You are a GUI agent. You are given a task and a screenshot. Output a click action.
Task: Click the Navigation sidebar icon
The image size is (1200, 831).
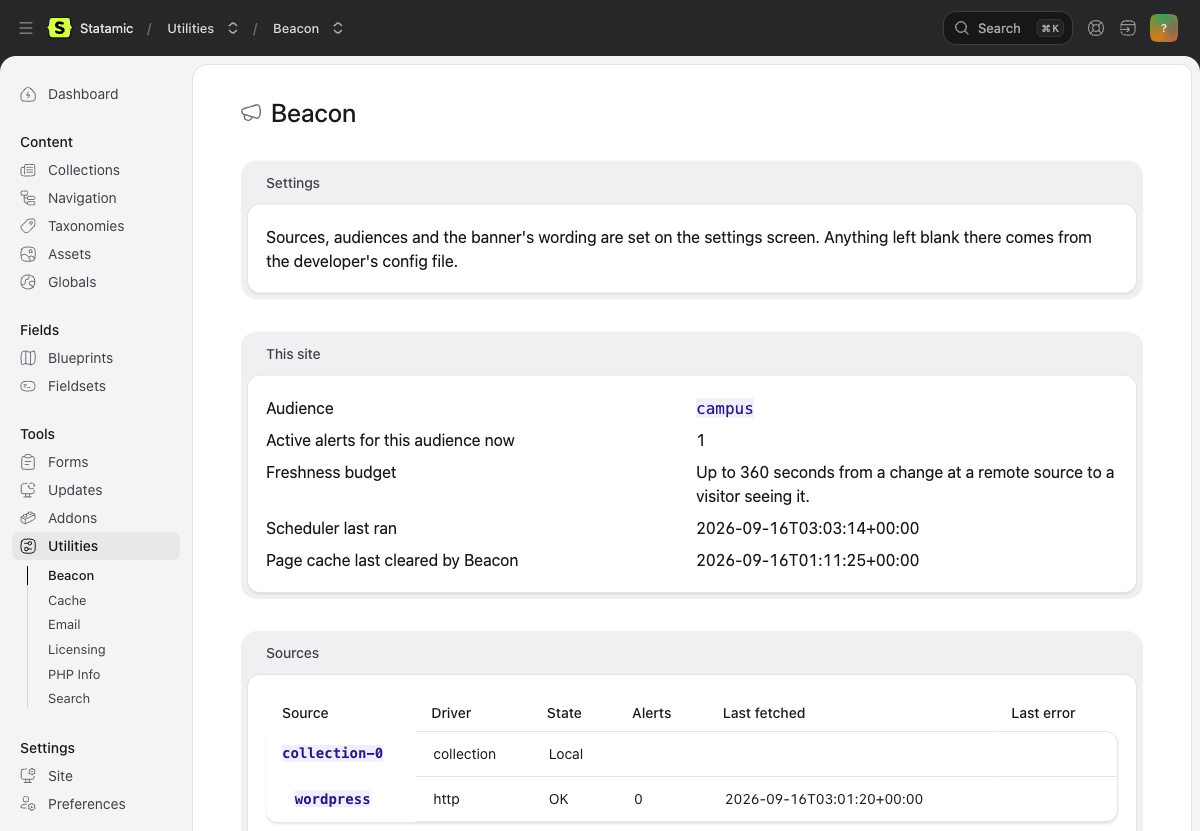[28, 198]
